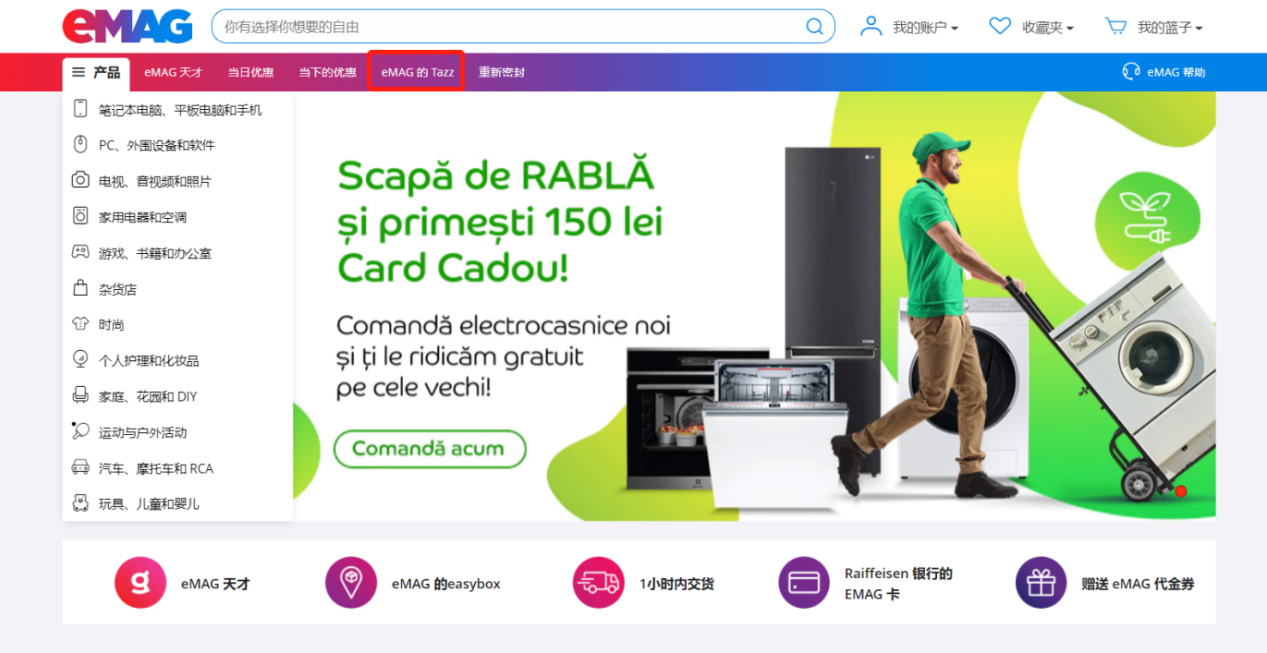Viewport: 1267px width, 653px height.
Task: Toggle the 产品 hamburger menu
Action: click(96, 72)
